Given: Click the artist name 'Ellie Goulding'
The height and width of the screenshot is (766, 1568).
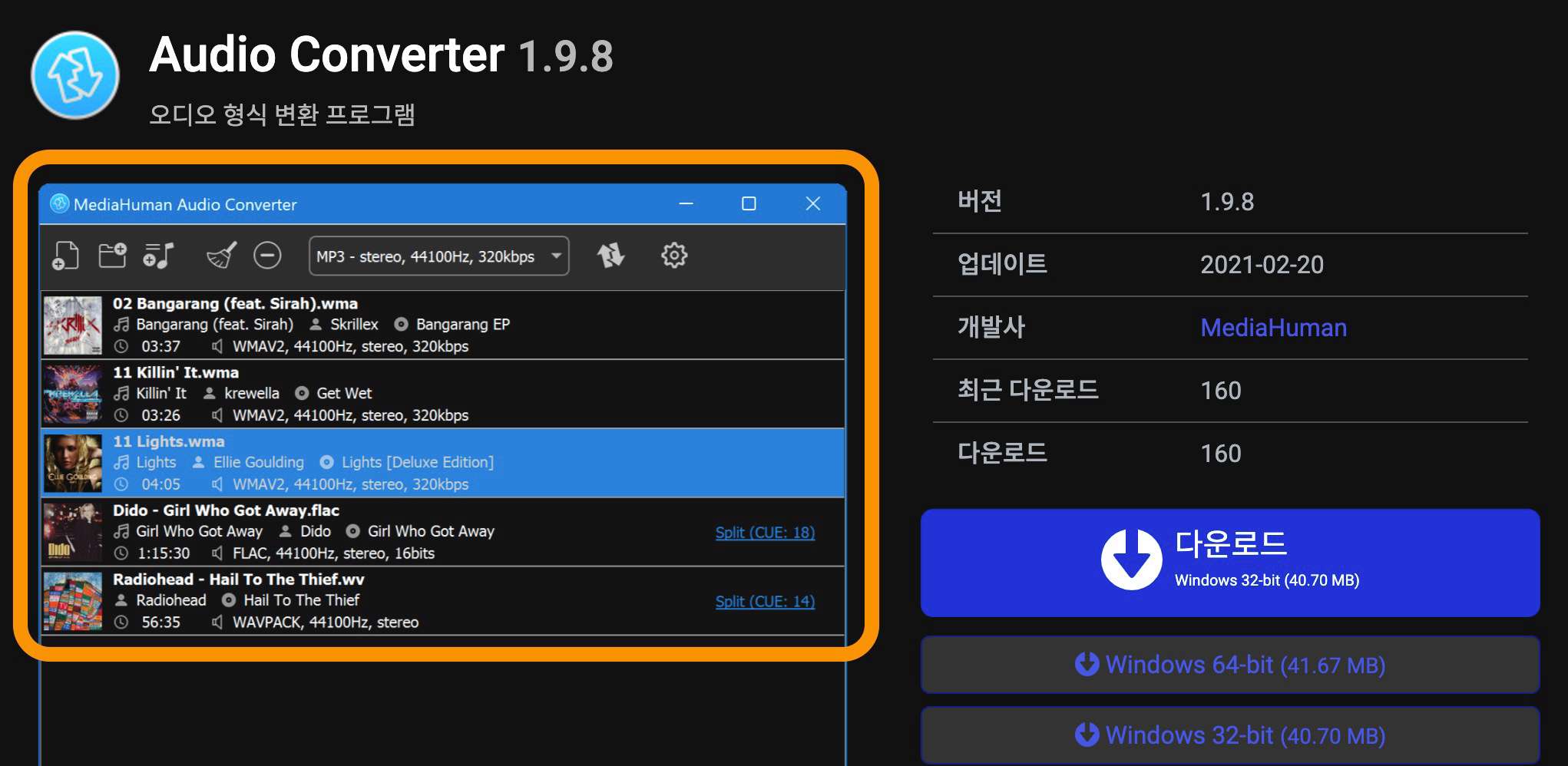Looking at the screenshot, I should coord(259,463).
